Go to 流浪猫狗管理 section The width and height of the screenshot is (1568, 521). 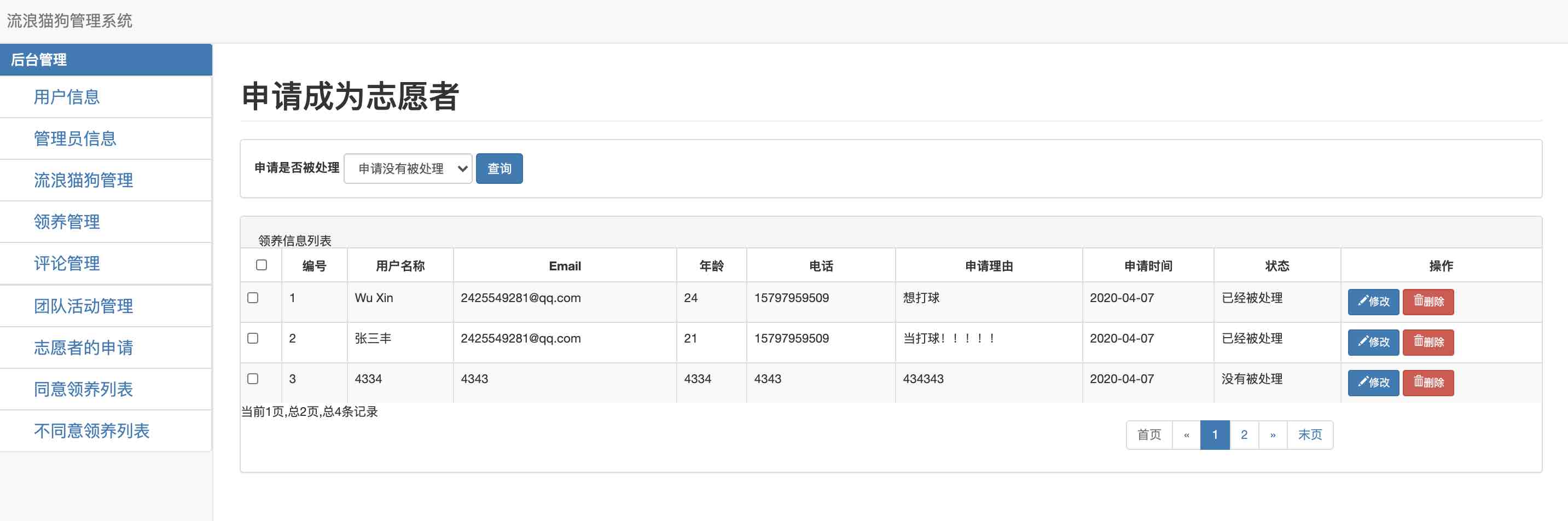point(106,180)
